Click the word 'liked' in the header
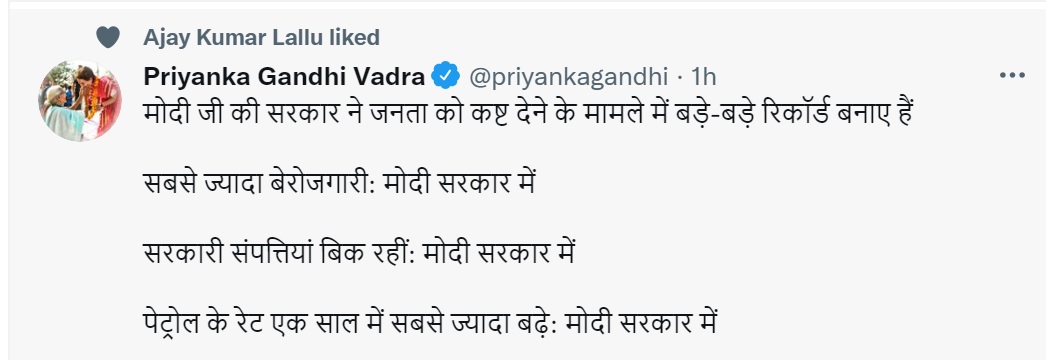 (354, 37)
